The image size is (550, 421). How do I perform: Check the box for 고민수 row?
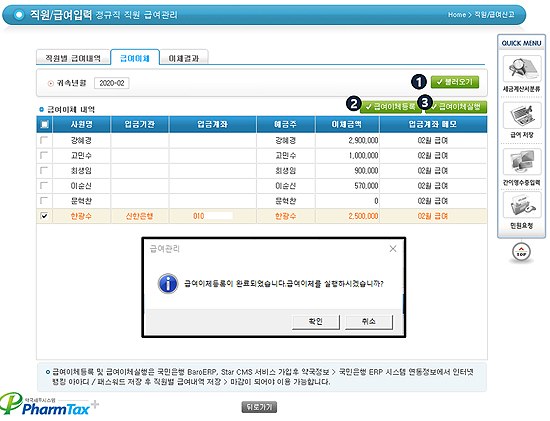[x=44, y=155]
